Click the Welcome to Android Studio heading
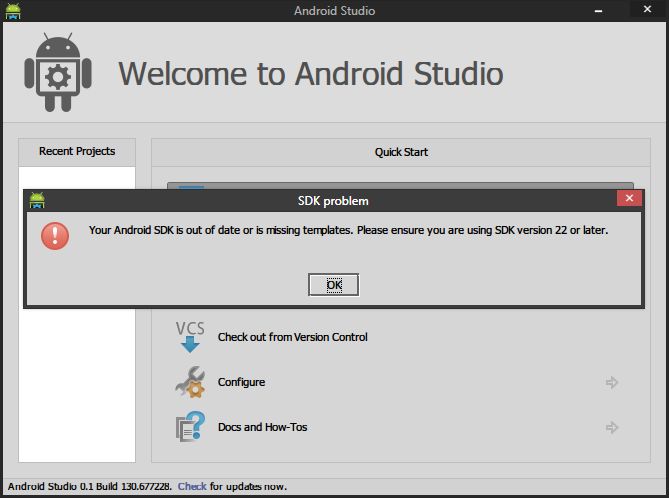This screenshot has height=498, width=669. (311, 74)
